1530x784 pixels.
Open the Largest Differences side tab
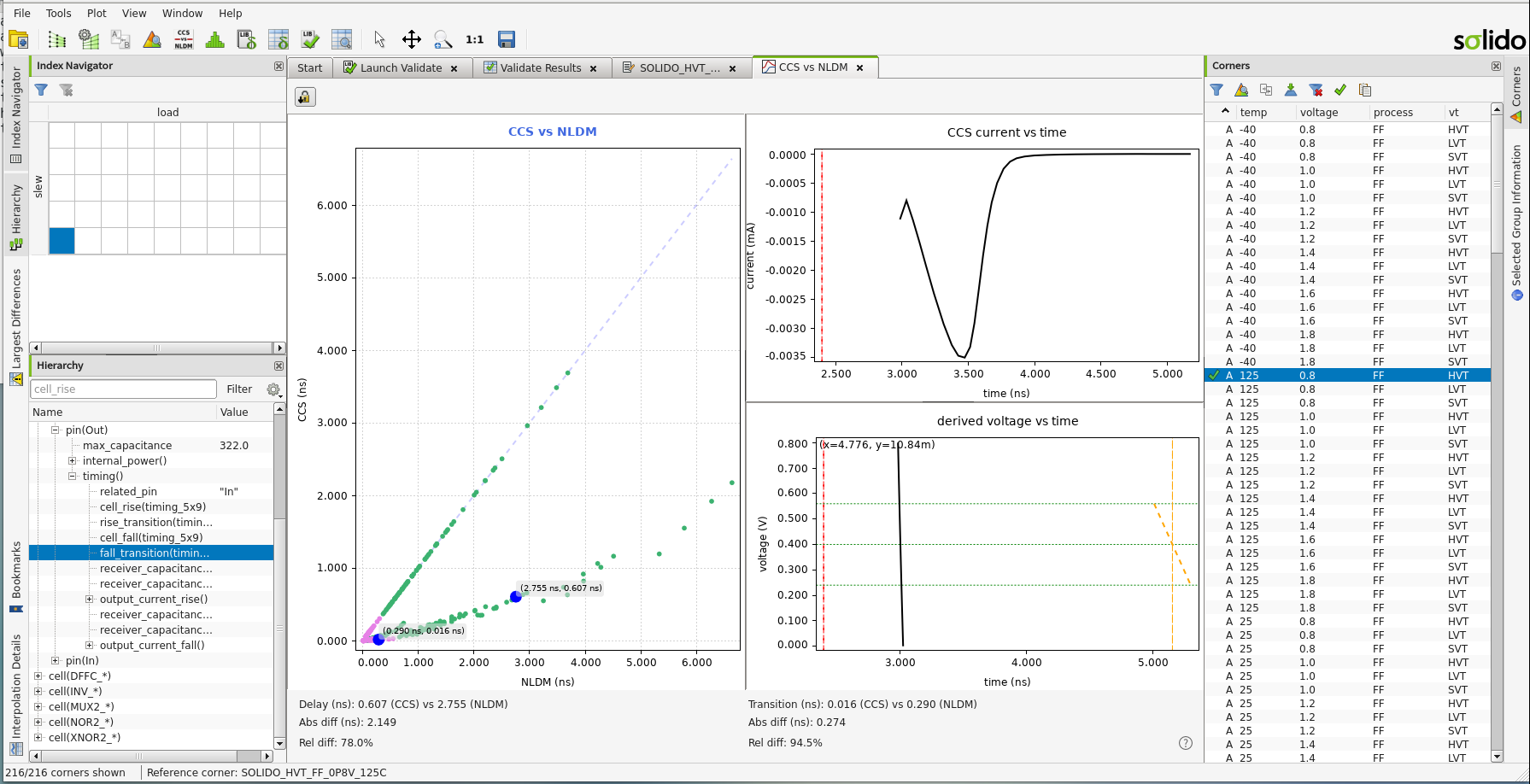pos(16,327)
